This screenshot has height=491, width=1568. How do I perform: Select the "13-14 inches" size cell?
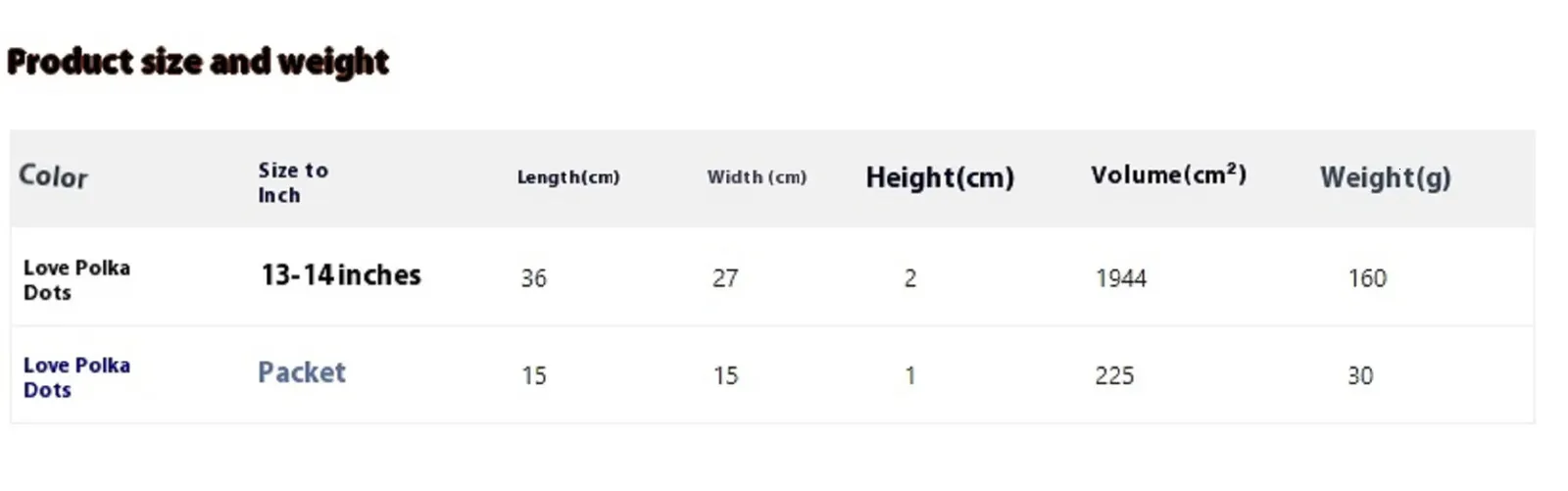coord(340,275)
